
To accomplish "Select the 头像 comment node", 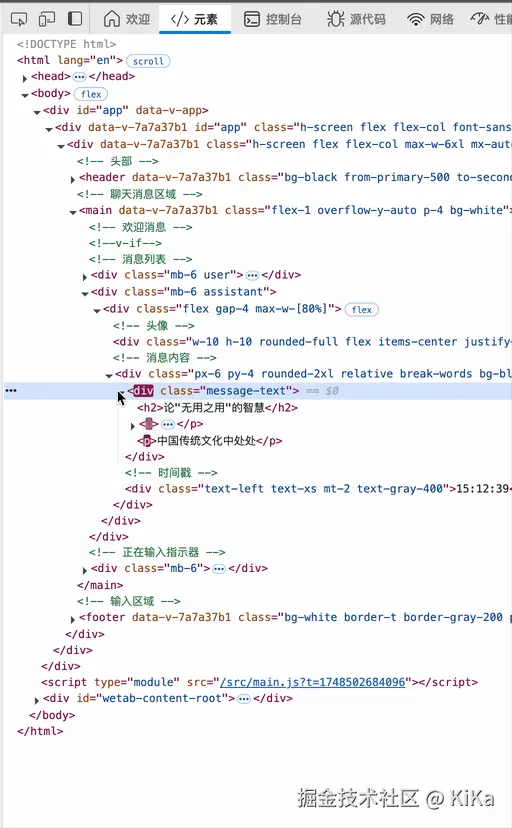I will point(154,326).
